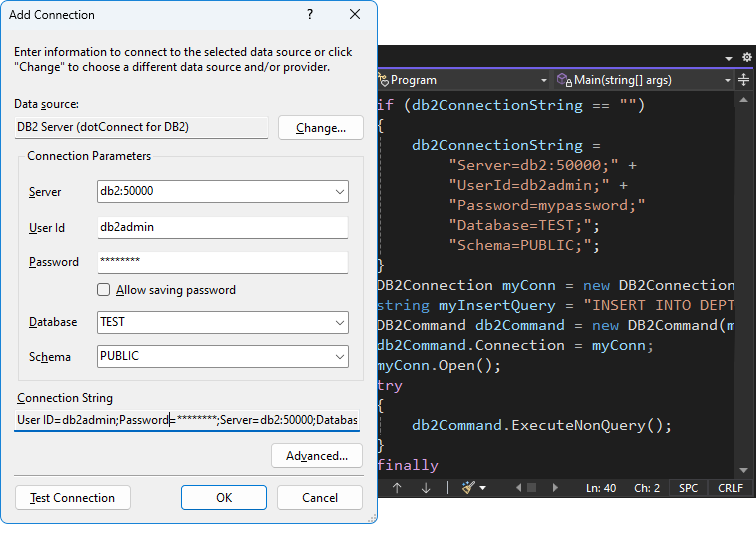
Task: Expand the Schema combo box dropdown
Action: pyautogui.click(x=339, y=356)
